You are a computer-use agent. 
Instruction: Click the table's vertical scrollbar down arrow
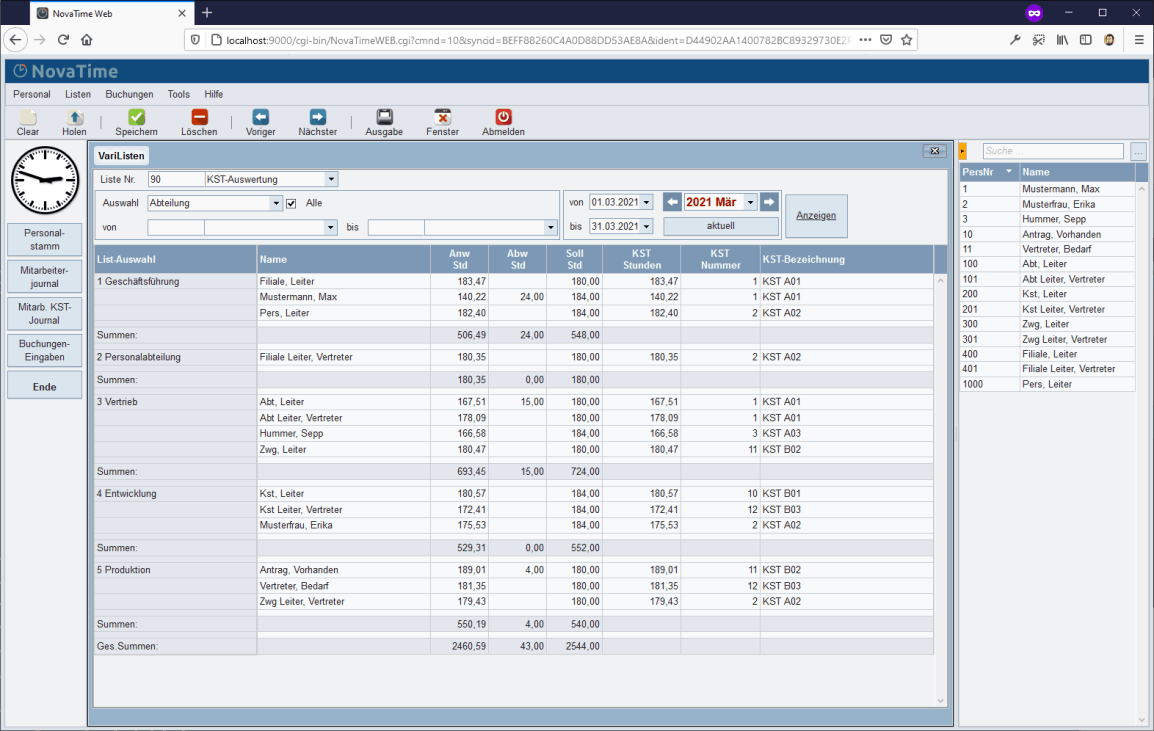tap(941, 701)
